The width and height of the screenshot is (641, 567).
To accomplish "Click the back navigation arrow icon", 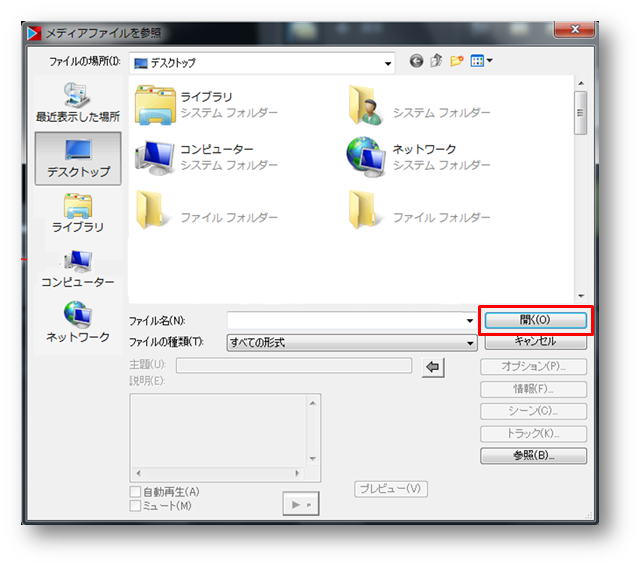I will pos(416,61).
